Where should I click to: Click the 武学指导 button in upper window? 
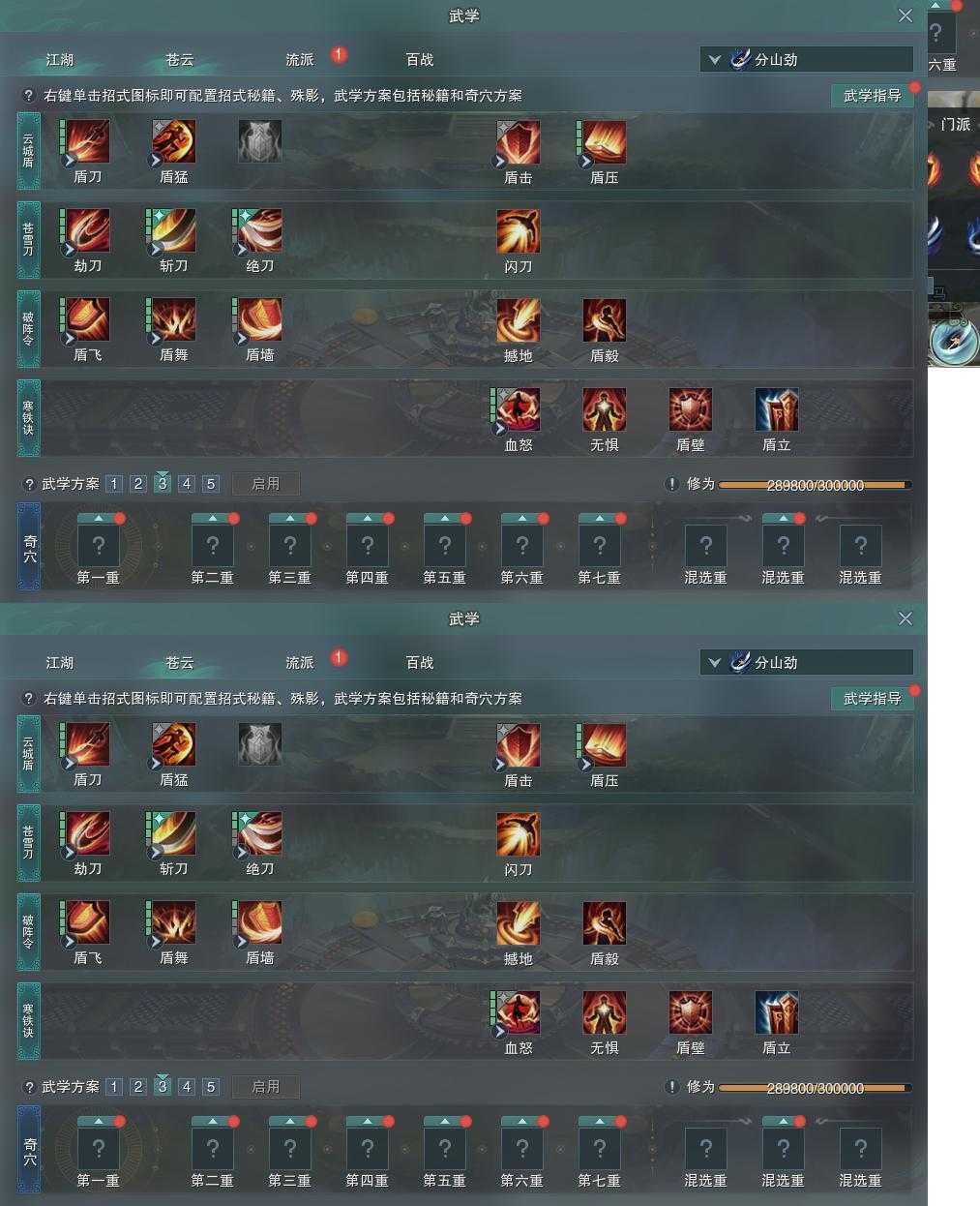873,95
